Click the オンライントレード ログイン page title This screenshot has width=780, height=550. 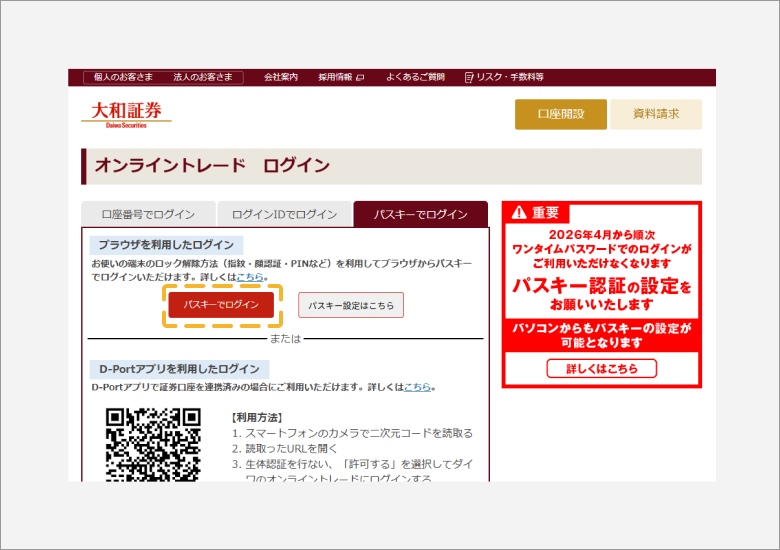(212, 166)
